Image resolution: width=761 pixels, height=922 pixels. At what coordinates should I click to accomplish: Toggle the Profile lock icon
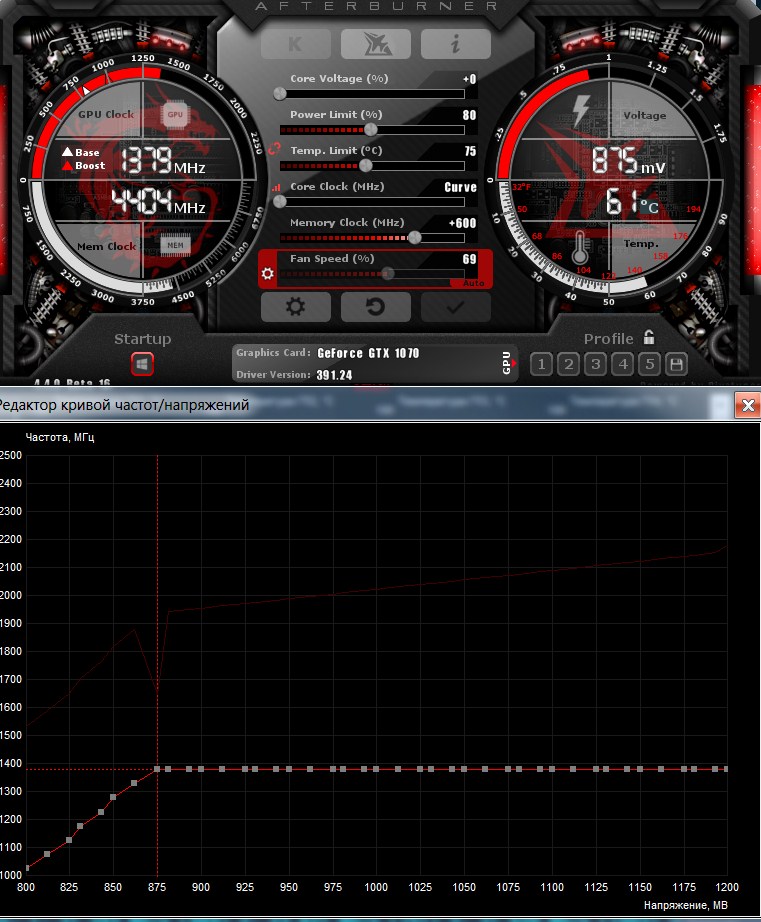coord(648,338)
